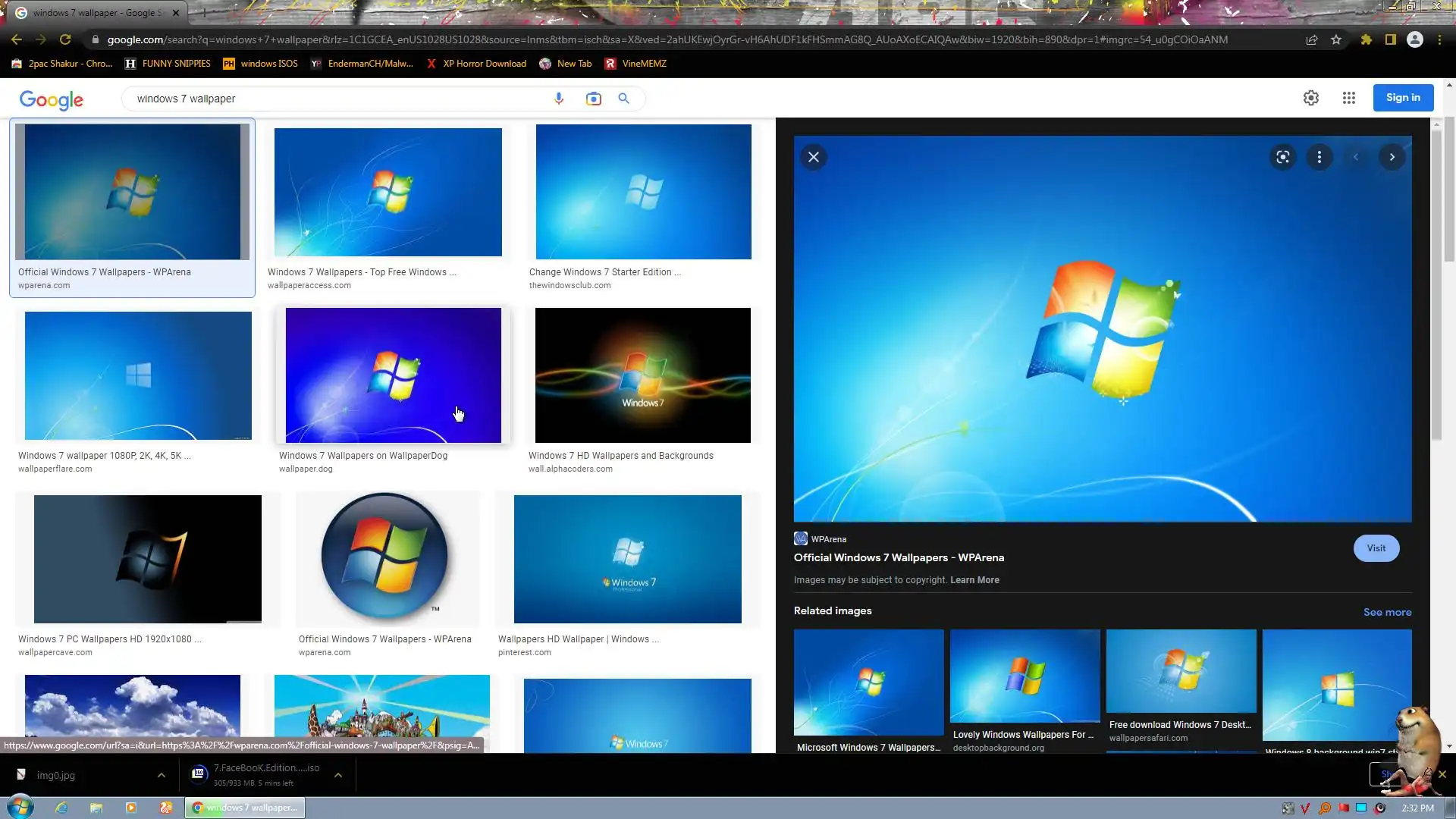This screenshot has width=1456, height=819.
Task: Go to next image arrow
Action: (1392, 157)
